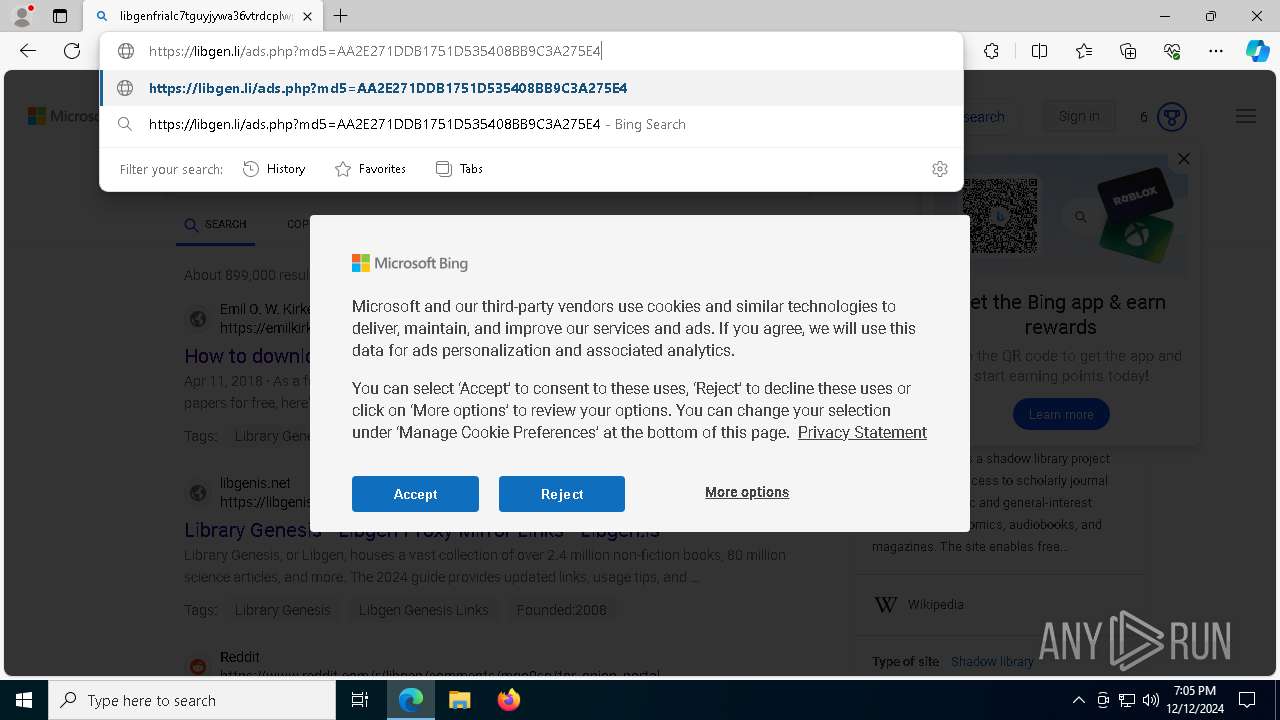Close the libgen browser tab
This screenshot has height=720, width=1280.
[308, 16]
